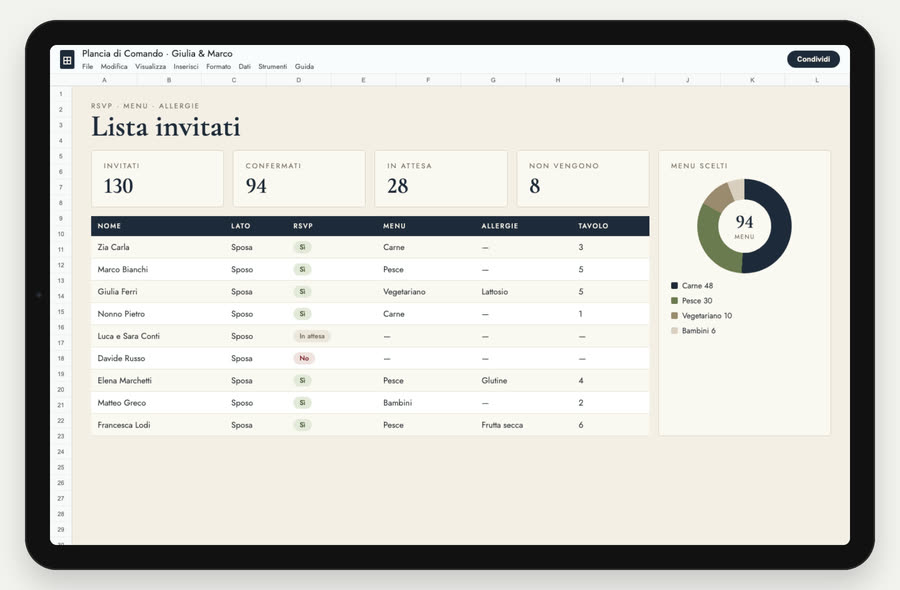Click the RSVP column header

[x=303, y=226]
